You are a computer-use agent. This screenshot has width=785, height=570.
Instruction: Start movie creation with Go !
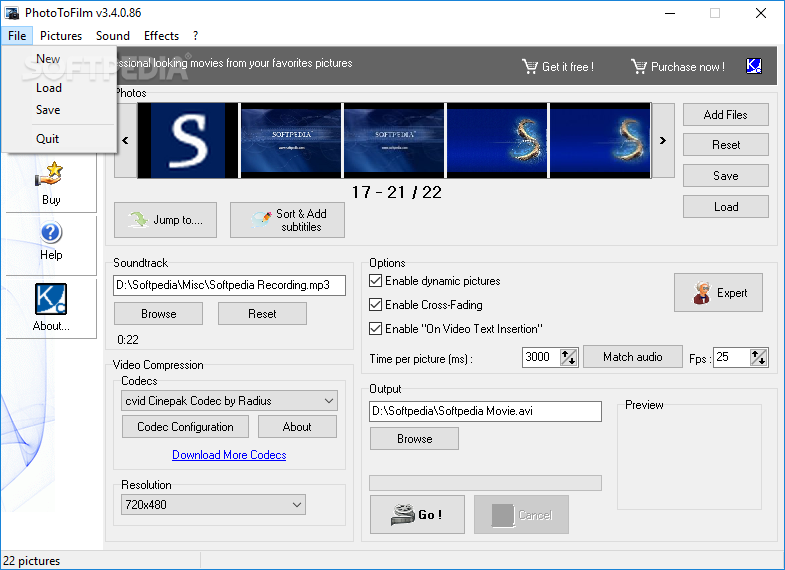[417, 514]
